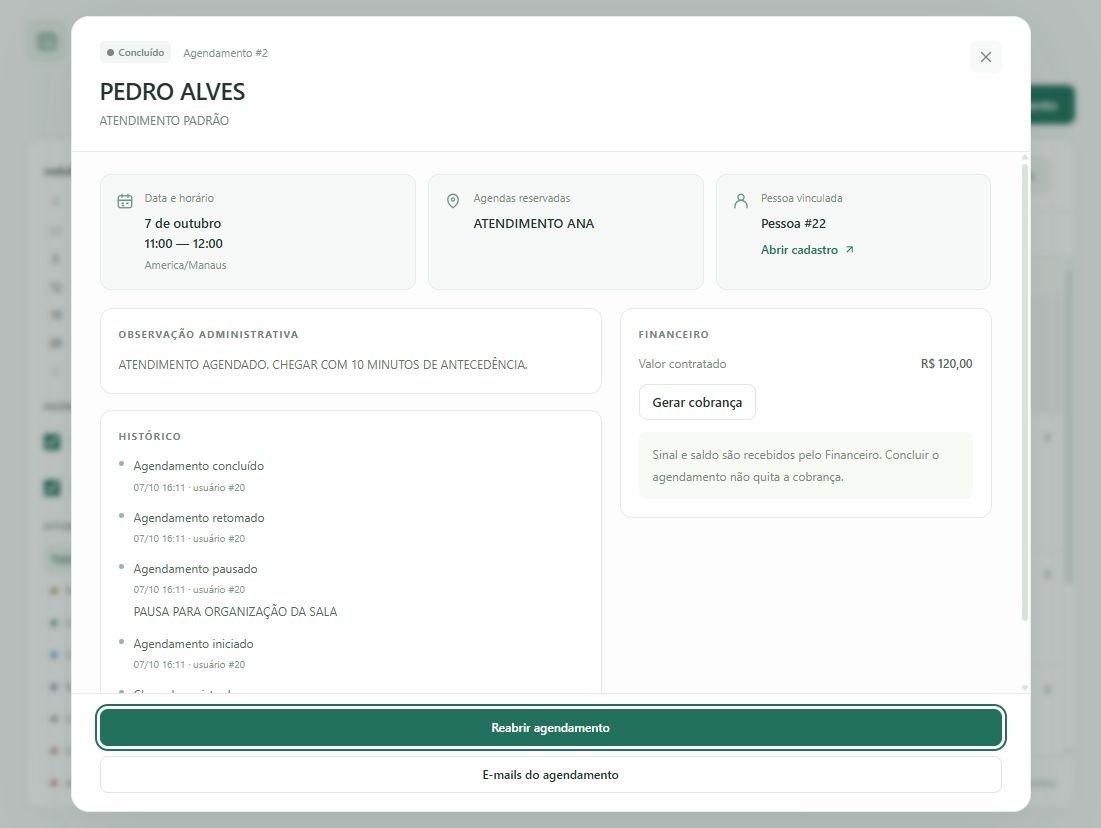
Task: Click America/Manaus timezone text
Action: pyautogui.click(x=185, y=265)
